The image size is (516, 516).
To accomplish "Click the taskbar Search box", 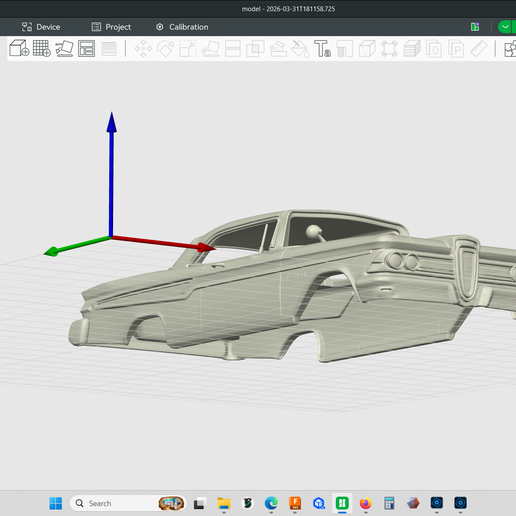I will pyautogui.click(x=128, y=503).
